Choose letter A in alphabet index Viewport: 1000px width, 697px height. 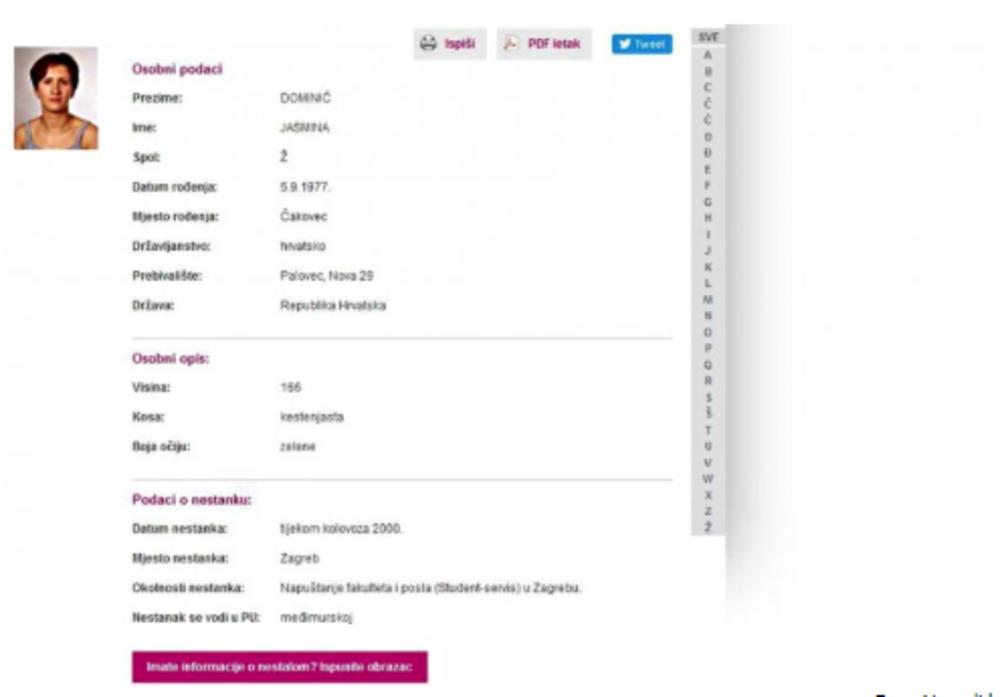click(x=707, y=54)
